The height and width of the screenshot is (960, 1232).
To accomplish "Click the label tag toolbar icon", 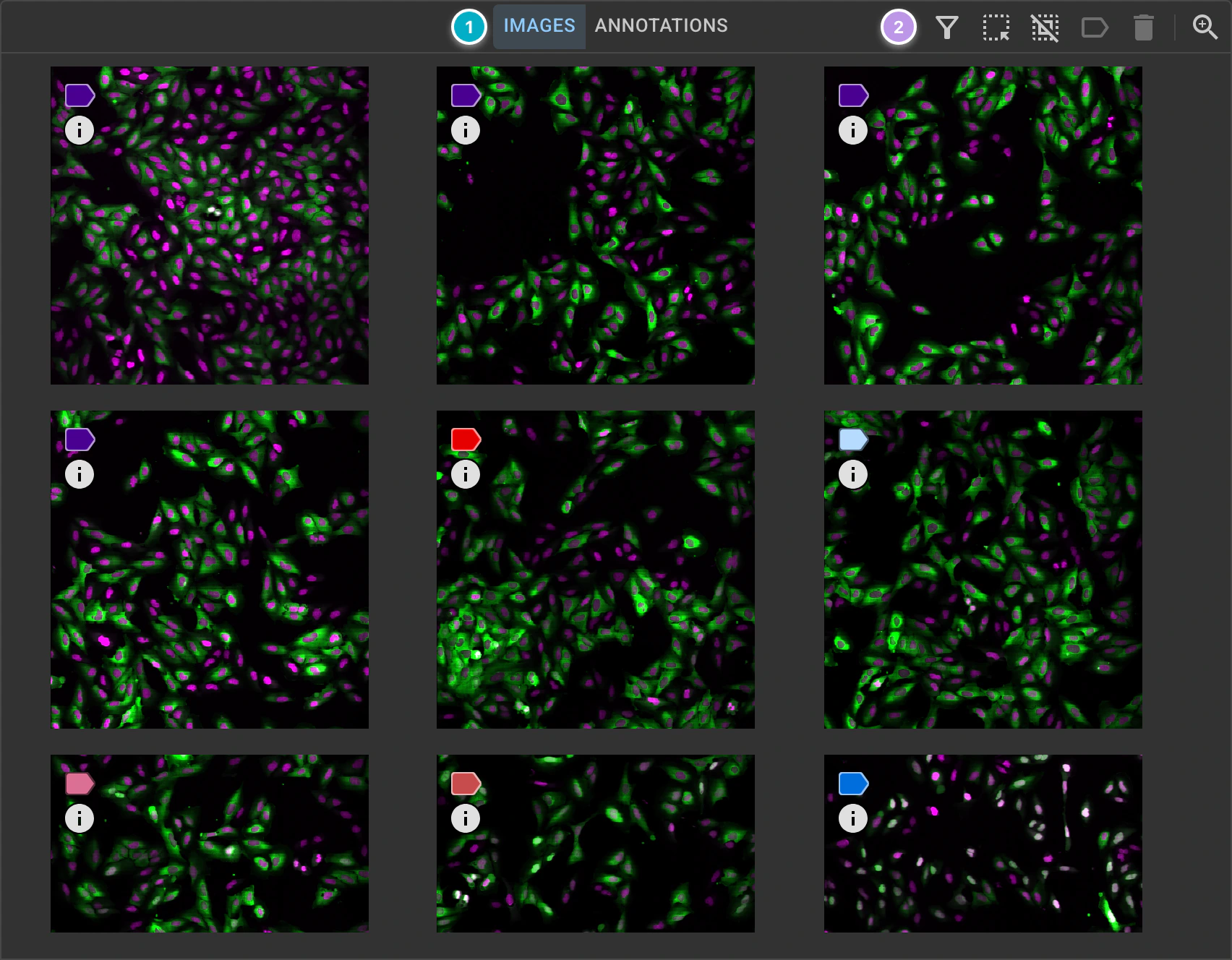I will tap(1095, 28).
